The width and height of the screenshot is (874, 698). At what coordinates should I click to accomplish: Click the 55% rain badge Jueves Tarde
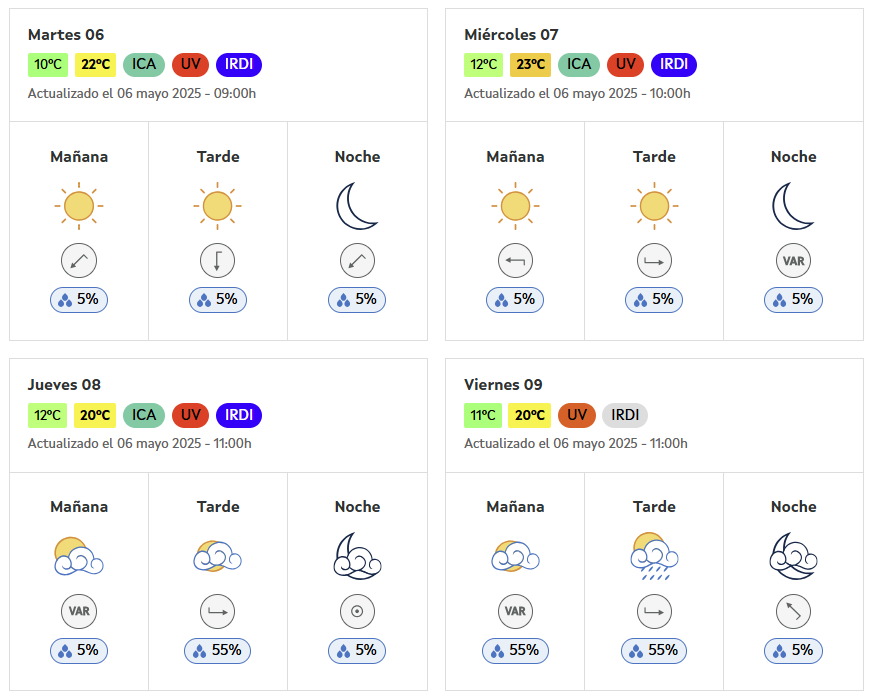[217, 651]
